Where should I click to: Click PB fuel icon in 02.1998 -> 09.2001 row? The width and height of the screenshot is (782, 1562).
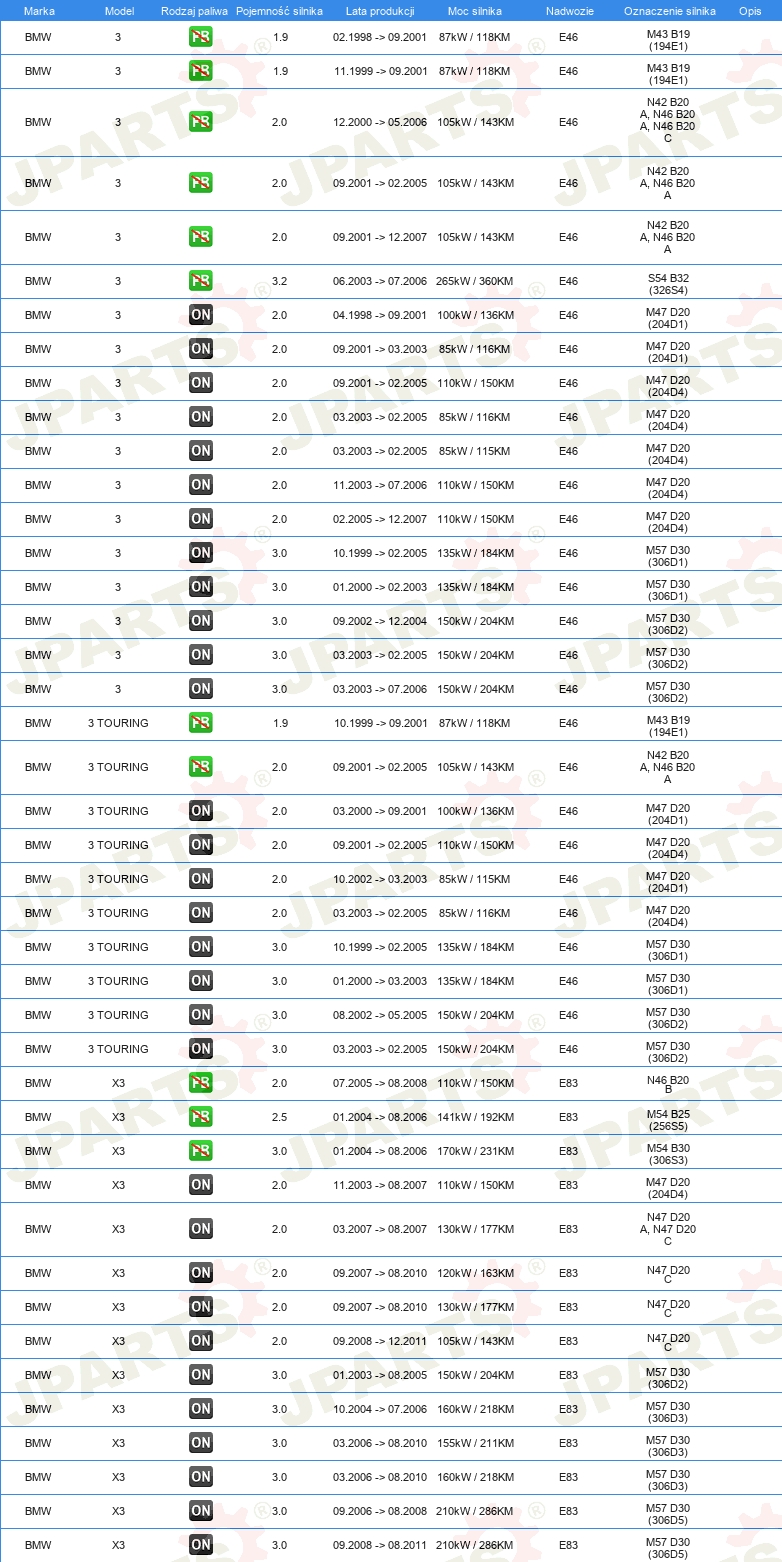pyautogui.click(x=201, y=38)
